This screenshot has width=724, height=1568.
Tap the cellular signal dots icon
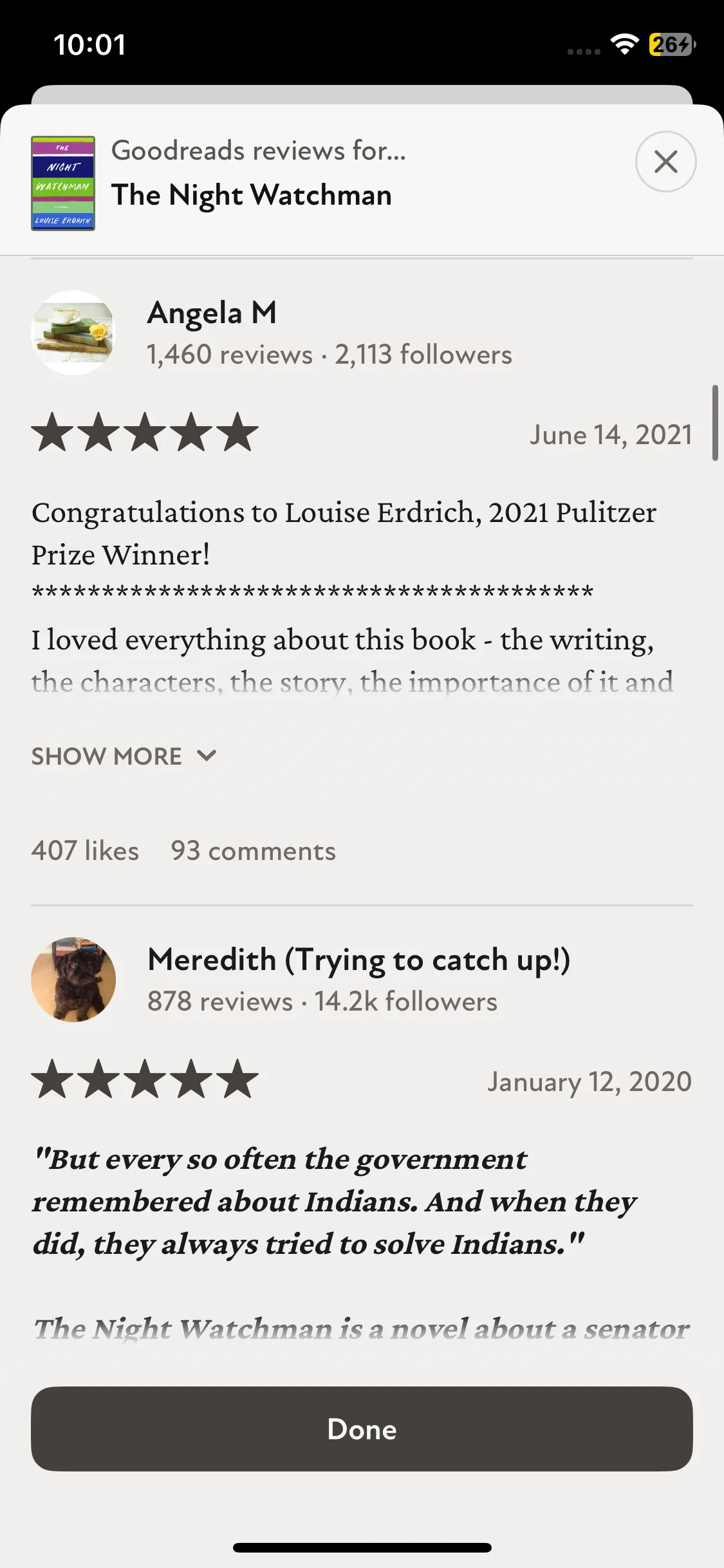(x=584, y=51)
